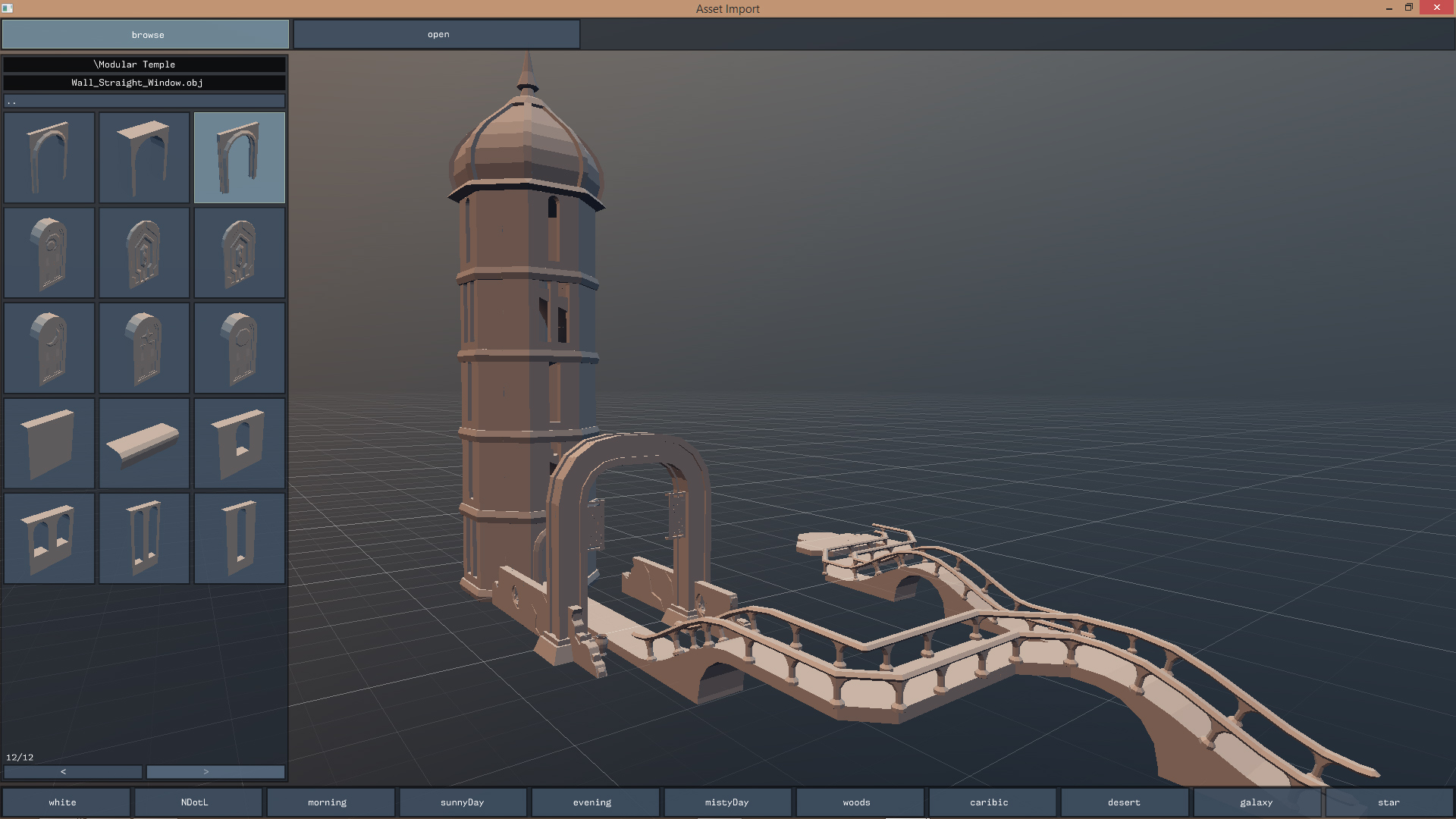The image size is (1456, 819).
Task: Select the rounded arch thumbnail in first row
Action: point(49,158)
